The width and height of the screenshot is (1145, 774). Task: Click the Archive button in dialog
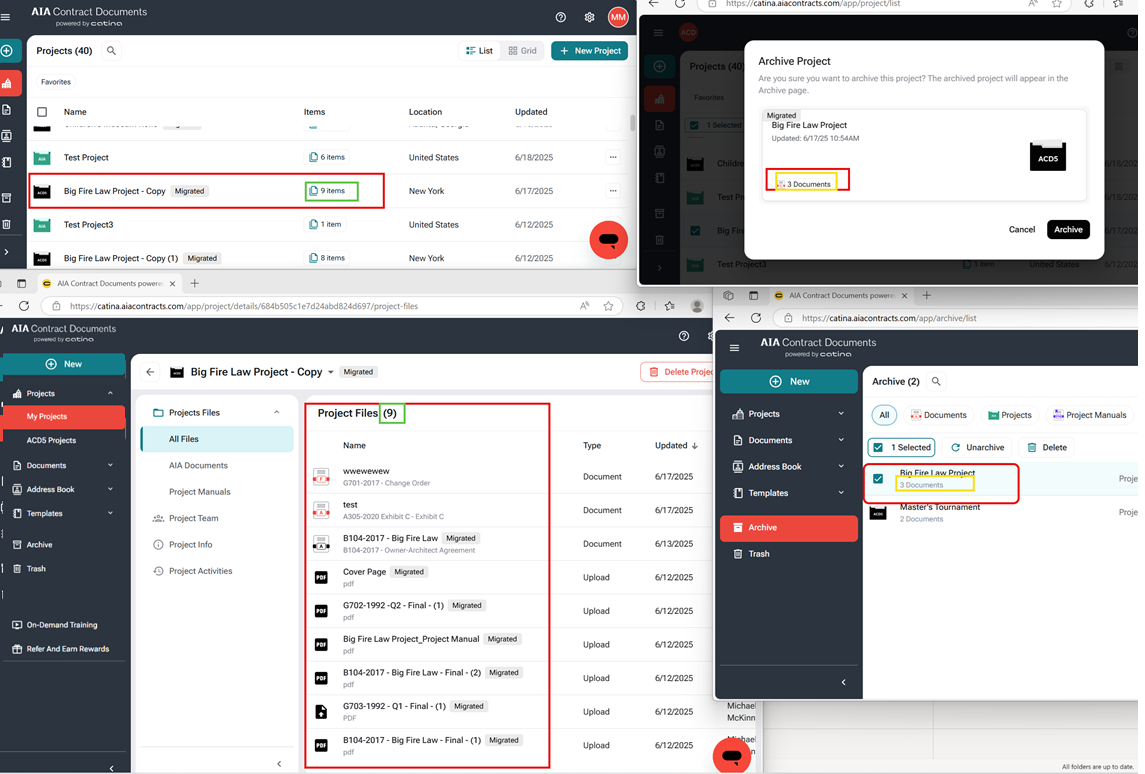pos(1067,229)
